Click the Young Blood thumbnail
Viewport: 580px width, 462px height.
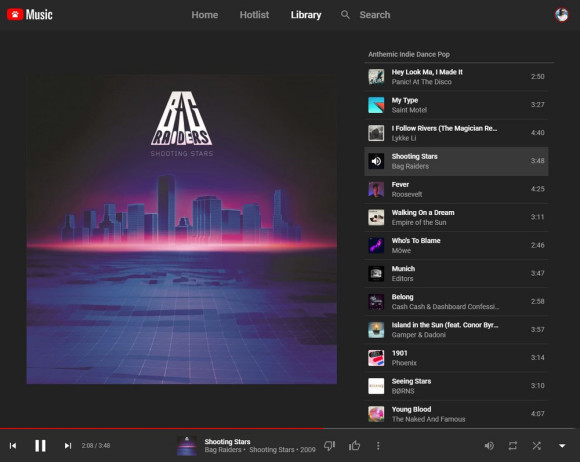pos(376,414)
